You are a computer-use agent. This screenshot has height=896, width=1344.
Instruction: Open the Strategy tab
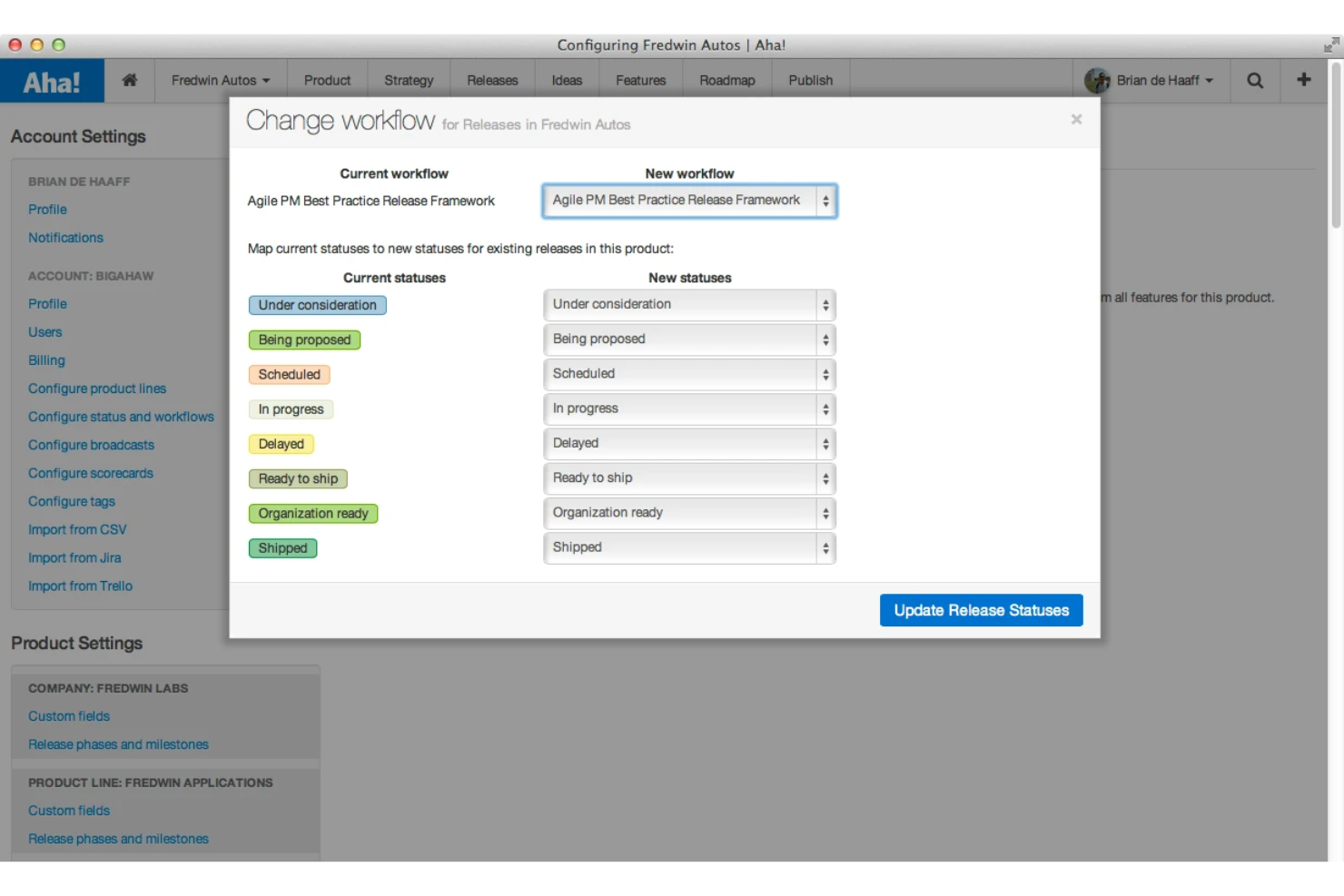tap(409, 80)
